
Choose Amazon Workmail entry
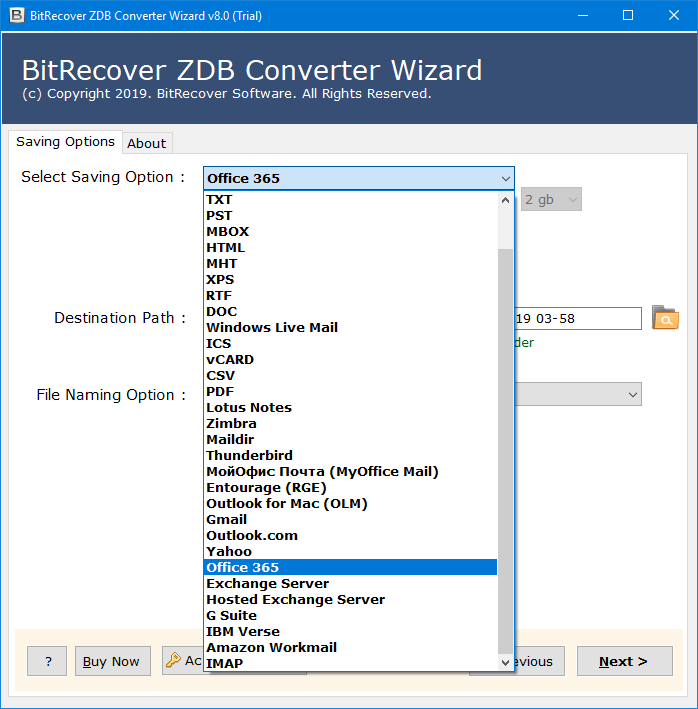(350, 648)
